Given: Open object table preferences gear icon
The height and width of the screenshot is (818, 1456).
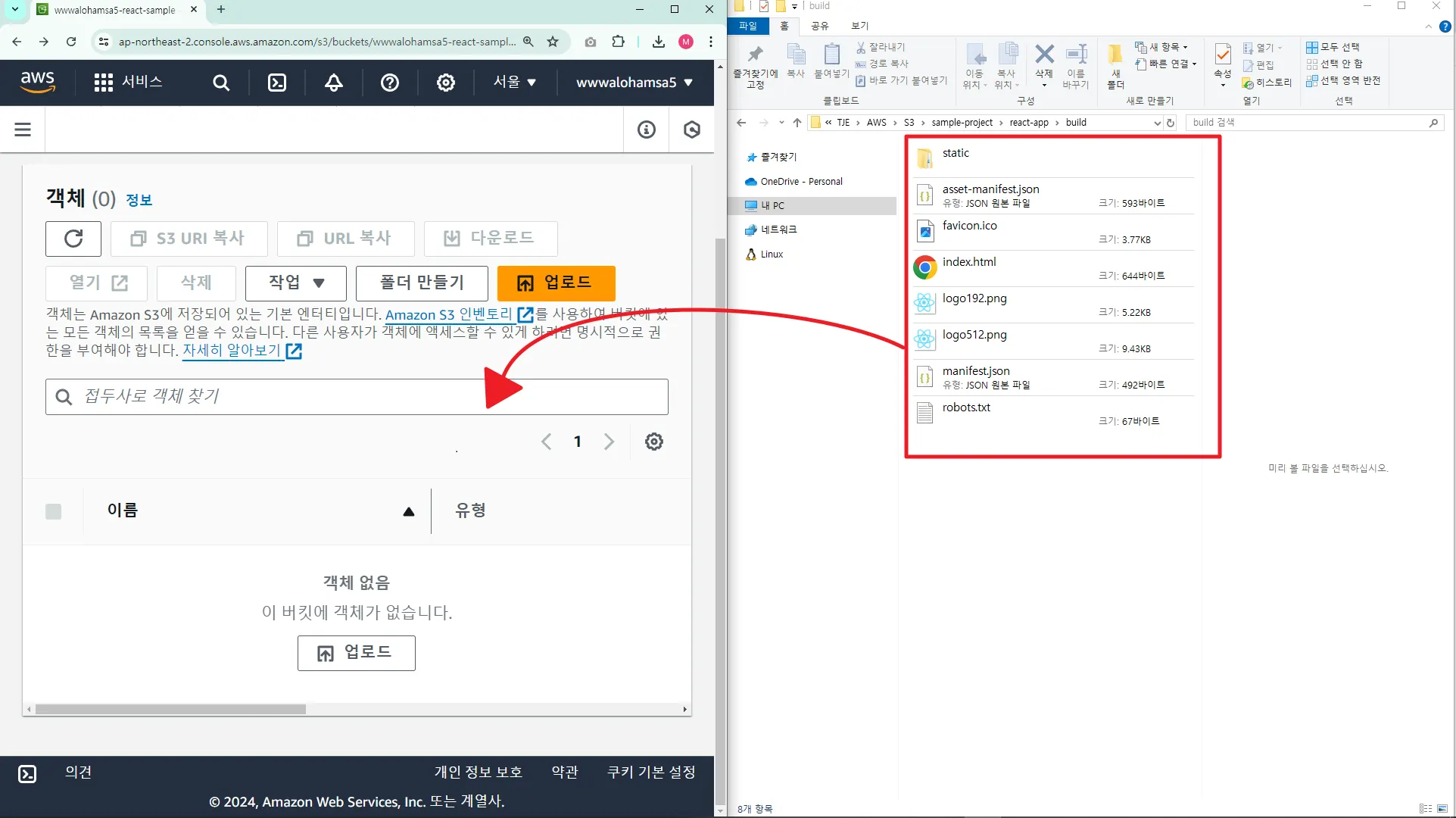Looking at the screenshot, I should tap(653, 442).
